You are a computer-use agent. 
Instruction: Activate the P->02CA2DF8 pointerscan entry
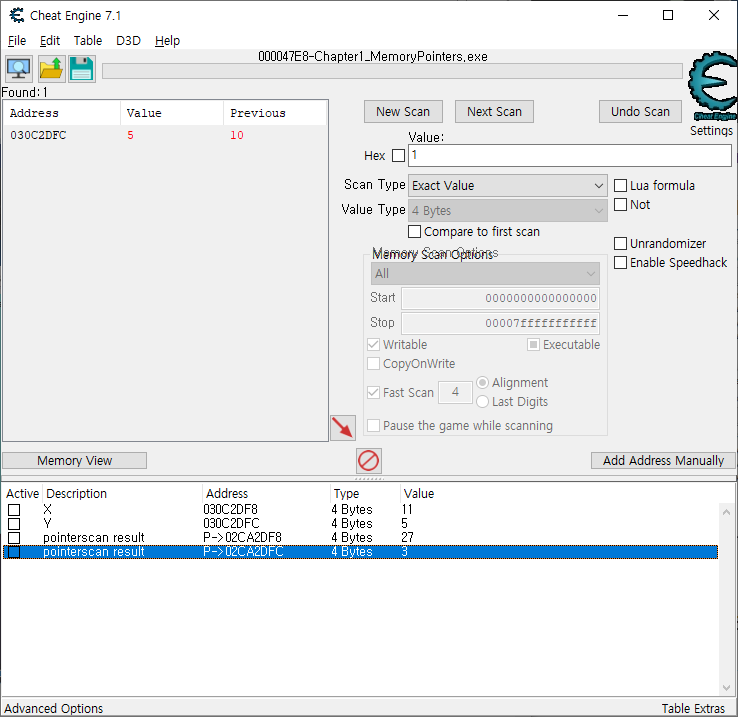click(x=14, y=538)
